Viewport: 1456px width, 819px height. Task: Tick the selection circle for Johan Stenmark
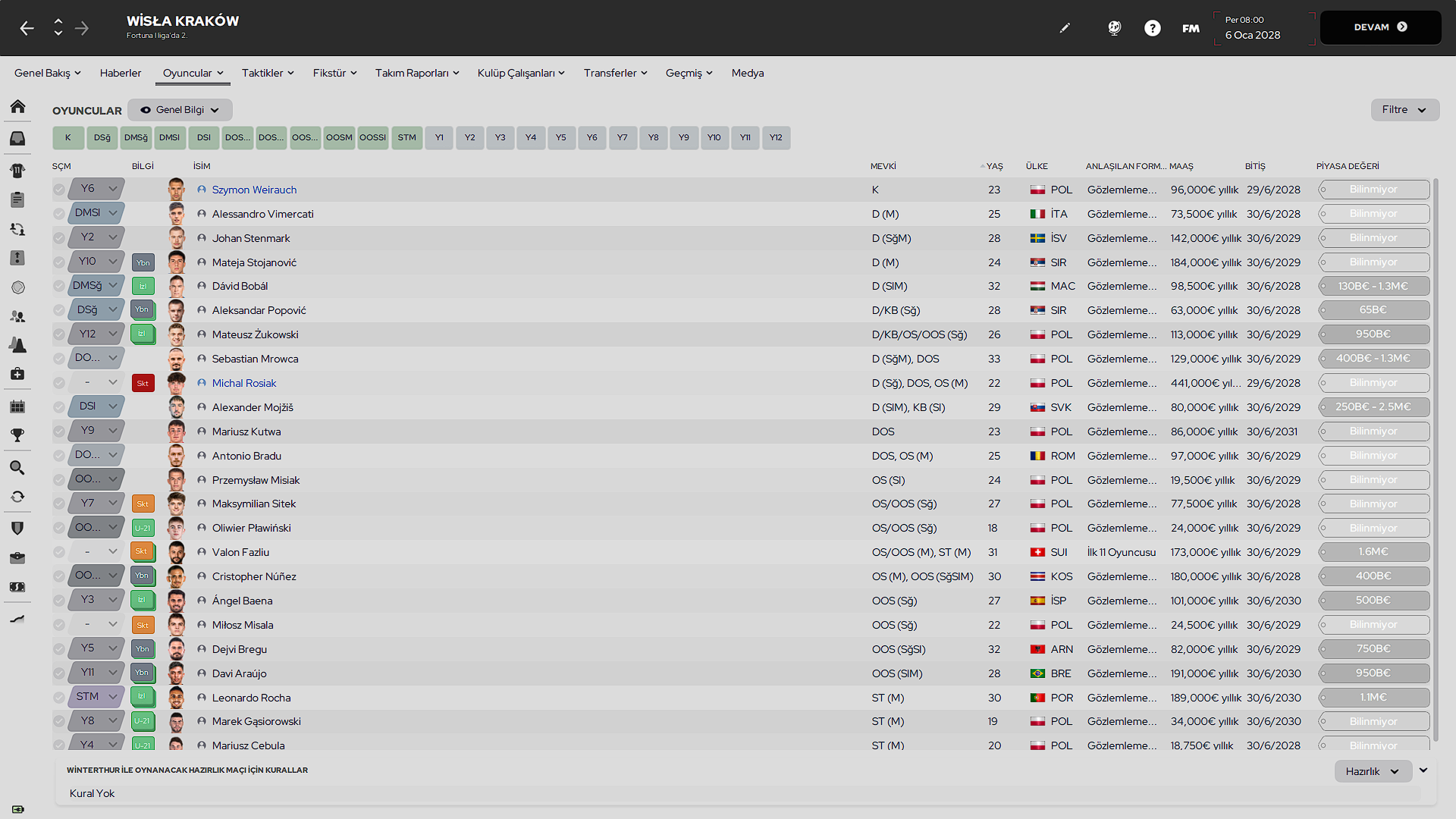coord(59,238)
